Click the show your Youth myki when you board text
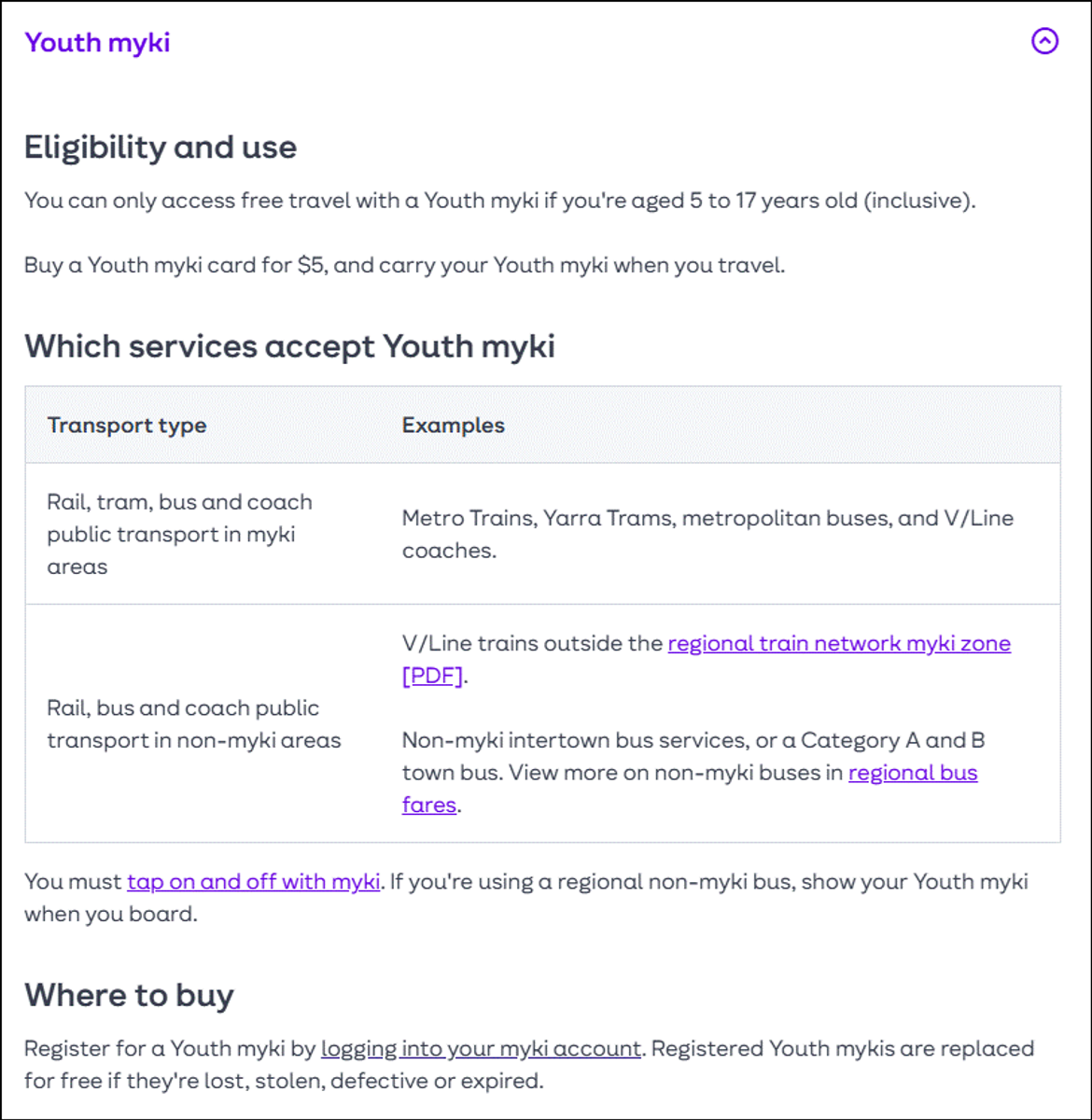Screen dimensions: 1092x1120 pos(709,883)
